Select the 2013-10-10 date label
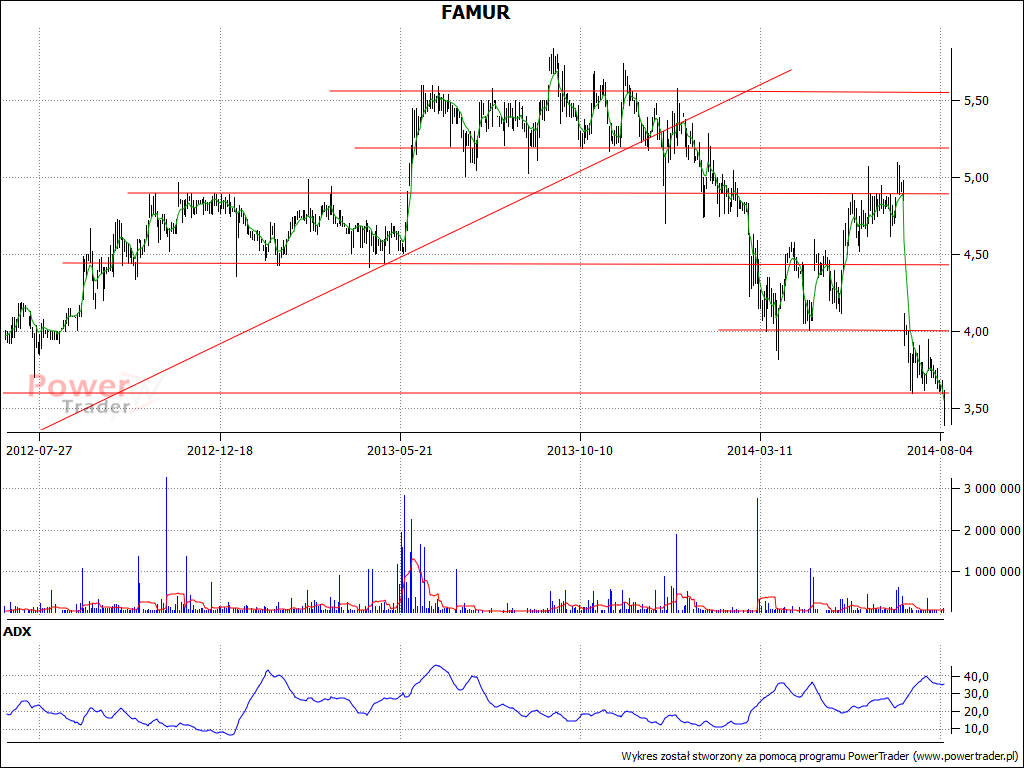The width and height of the screenshot is (1024, 768). pos(580,451)
